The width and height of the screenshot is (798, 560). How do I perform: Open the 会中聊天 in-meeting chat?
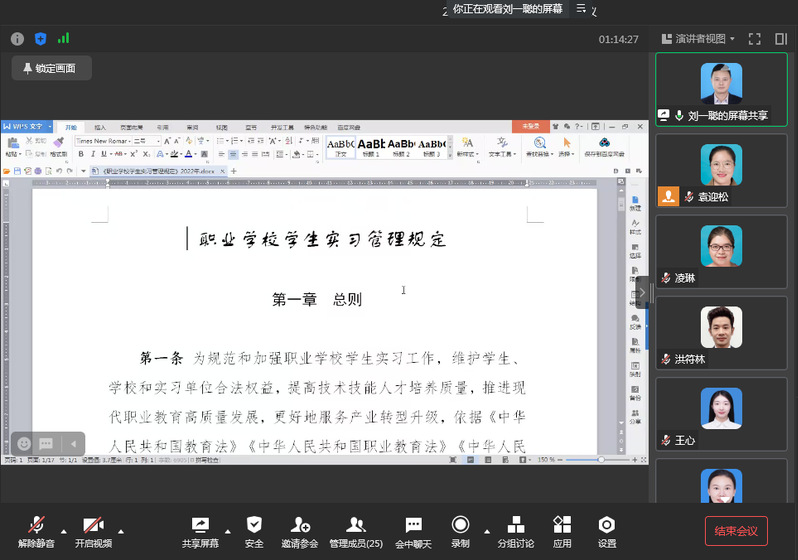tap(413, 530)
